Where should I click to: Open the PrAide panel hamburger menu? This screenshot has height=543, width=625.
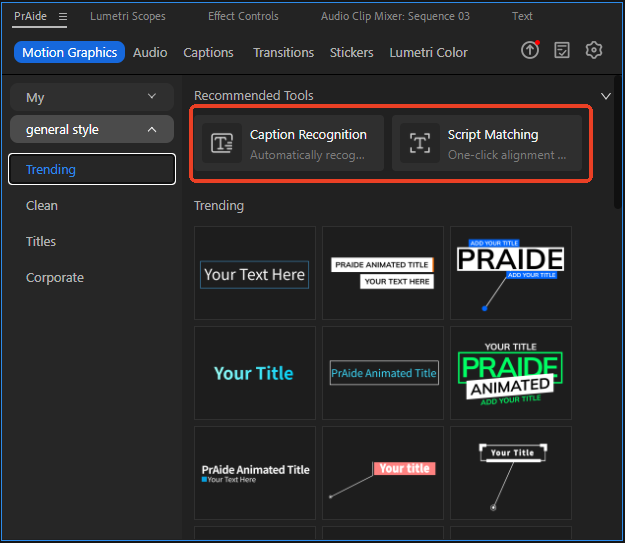click(x=63, y=17)
